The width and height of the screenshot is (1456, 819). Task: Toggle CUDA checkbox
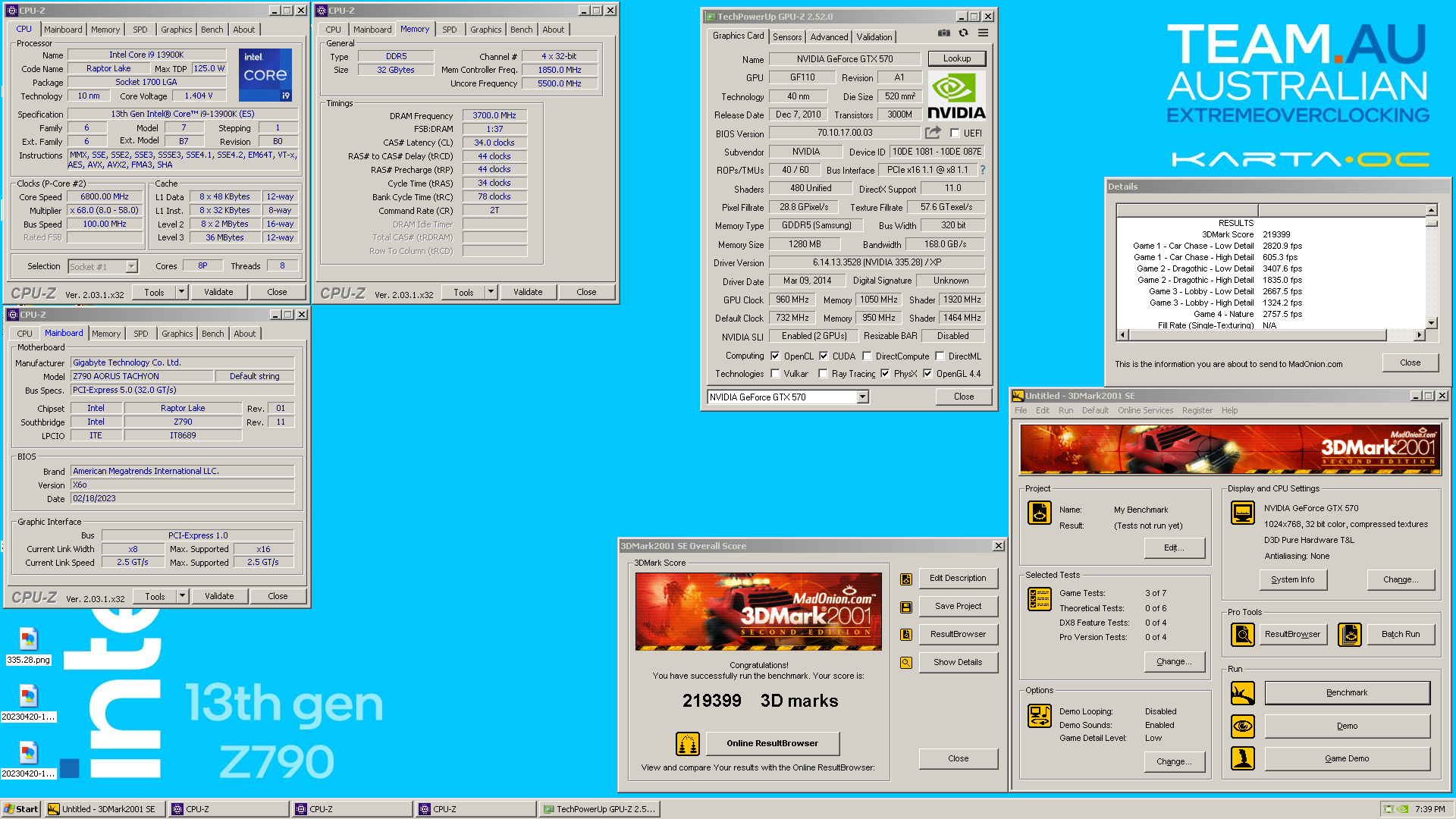824,356
